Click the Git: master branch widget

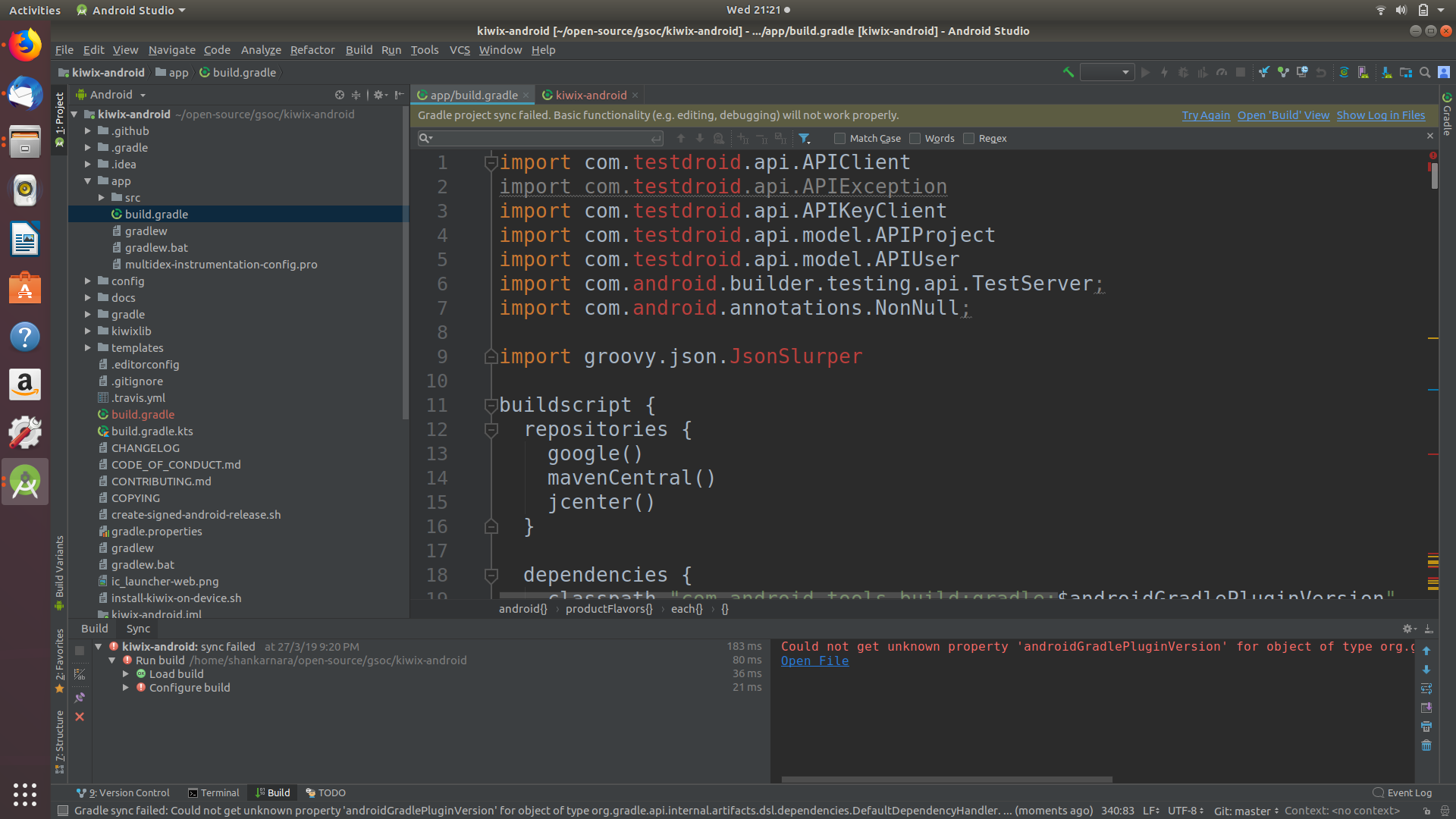click(x=1246, y=811)
